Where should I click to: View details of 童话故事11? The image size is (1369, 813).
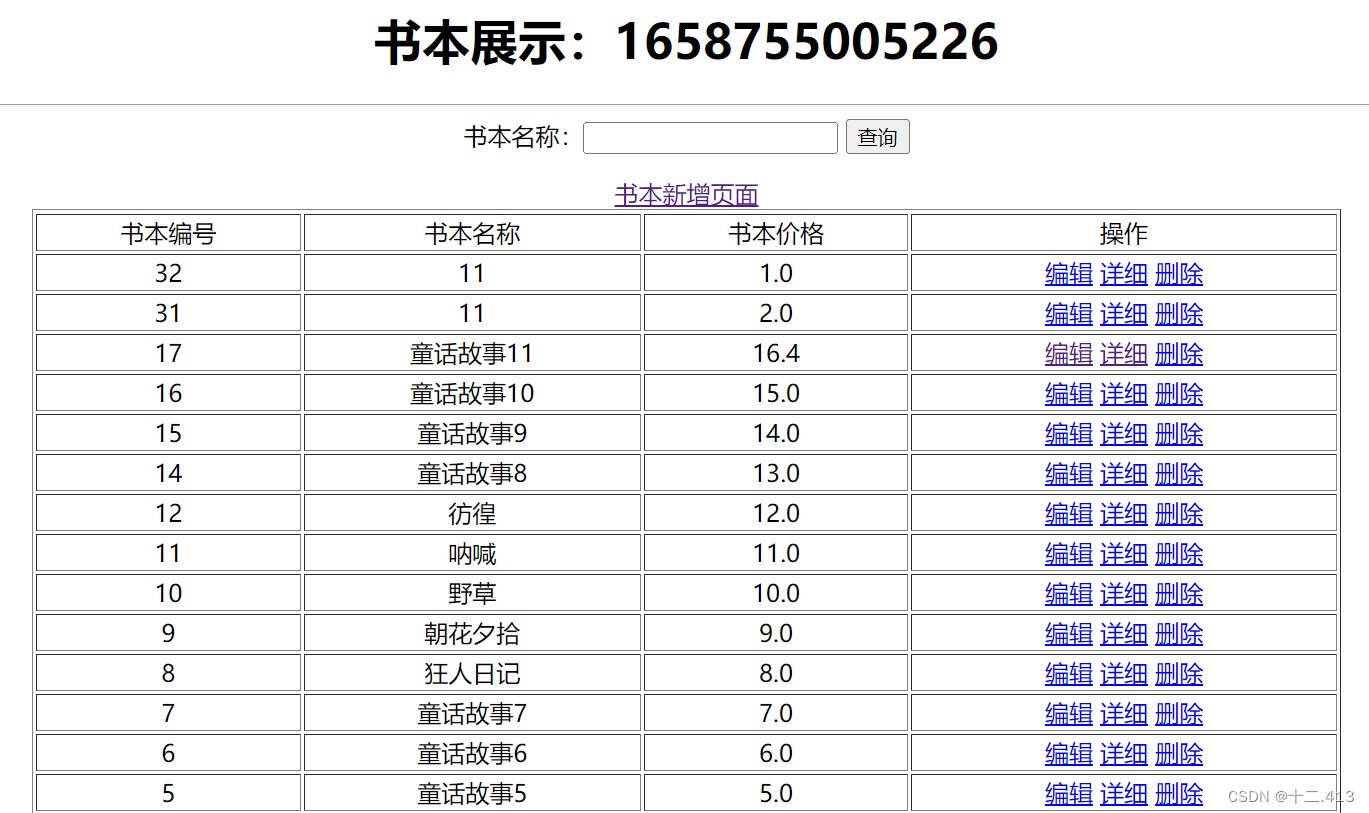[x=1124, y=354]
